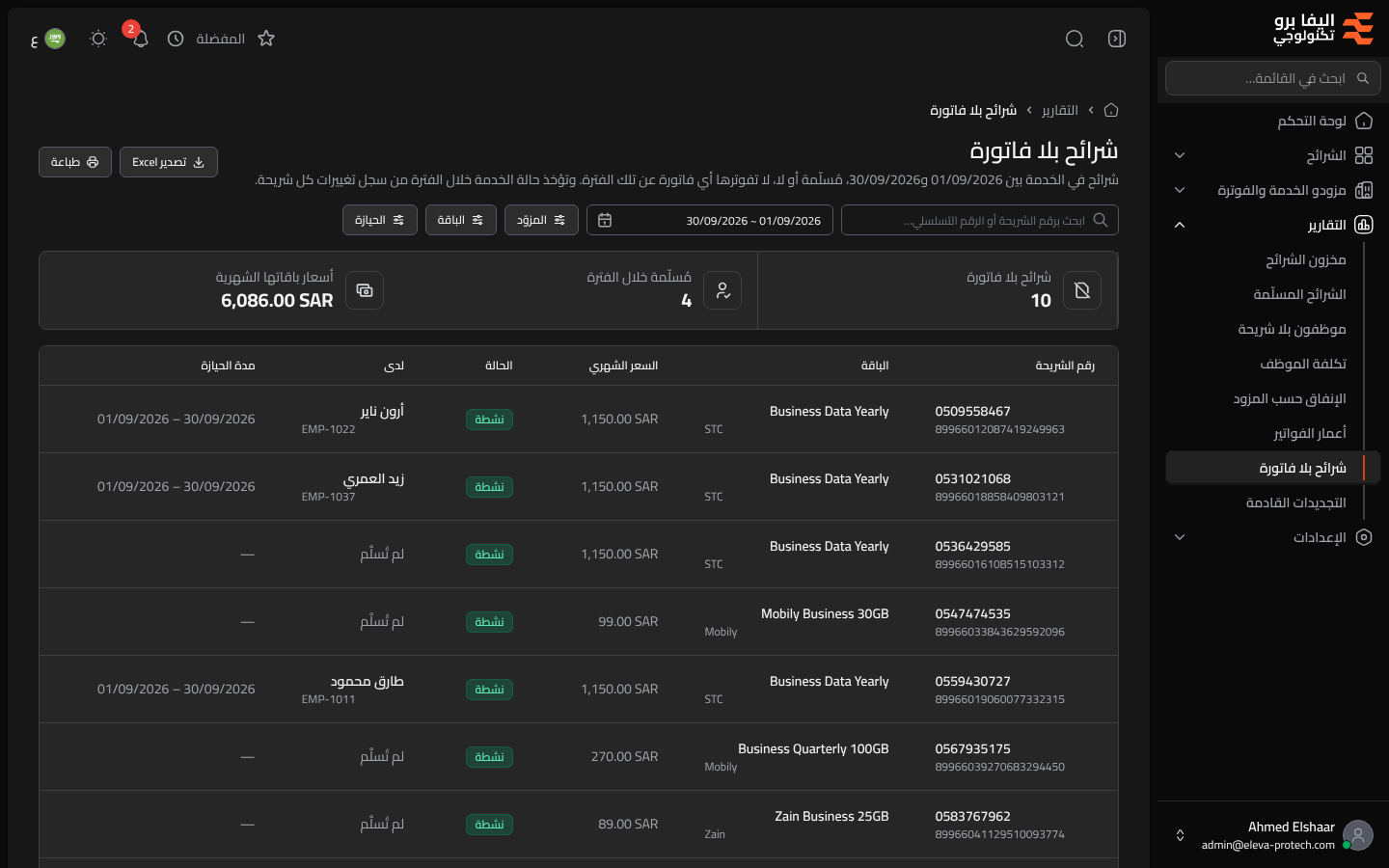Open recent history clock icon
1389x868 pixels.
pos(176,39)
